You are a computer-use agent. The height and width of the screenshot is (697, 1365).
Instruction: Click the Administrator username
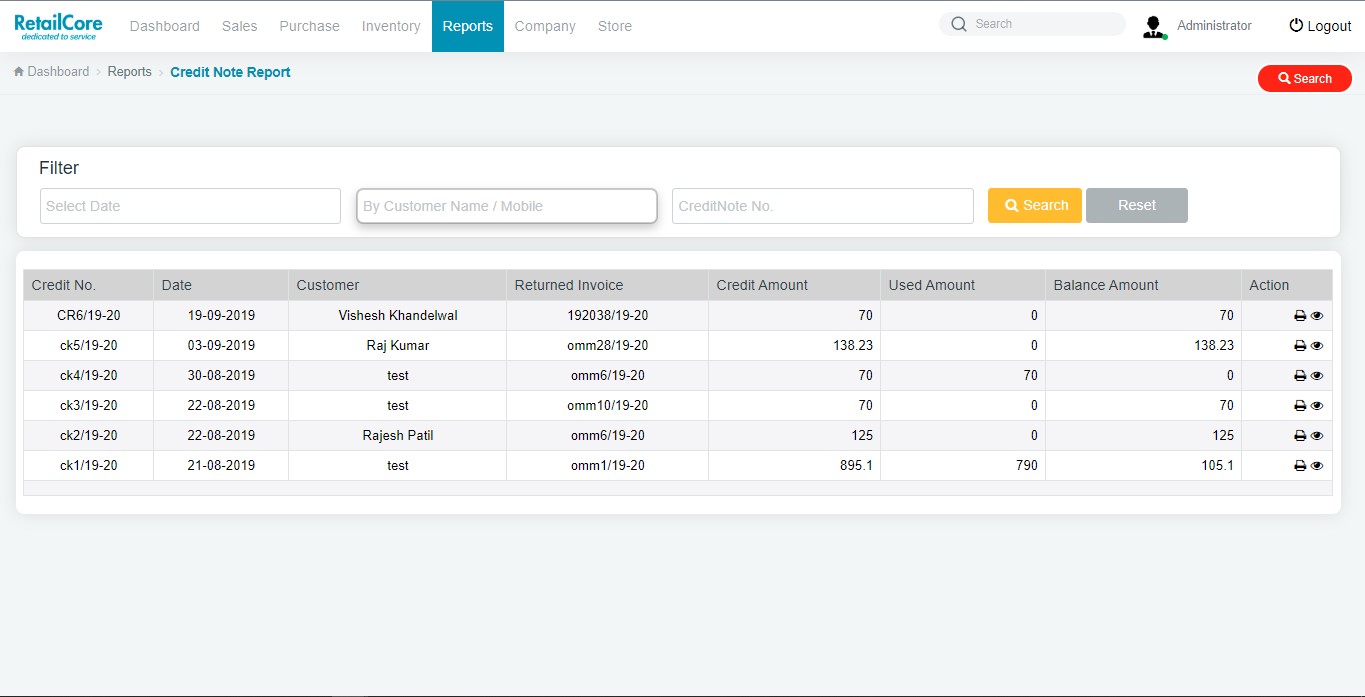click(1214, 26)
